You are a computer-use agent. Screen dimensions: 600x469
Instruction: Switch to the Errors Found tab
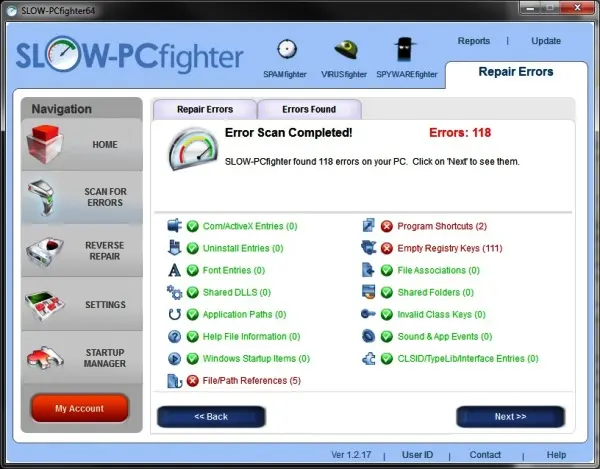coord(309,109)
